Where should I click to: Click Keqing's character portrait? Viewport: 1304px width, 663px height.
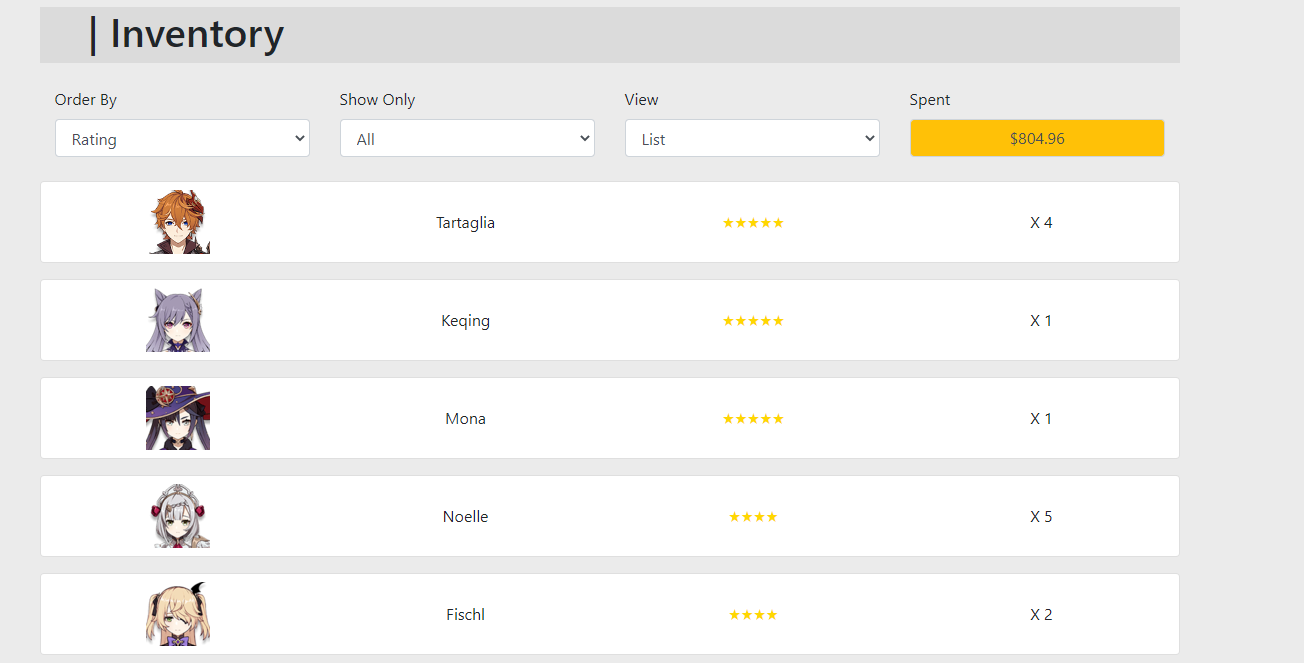178,320
